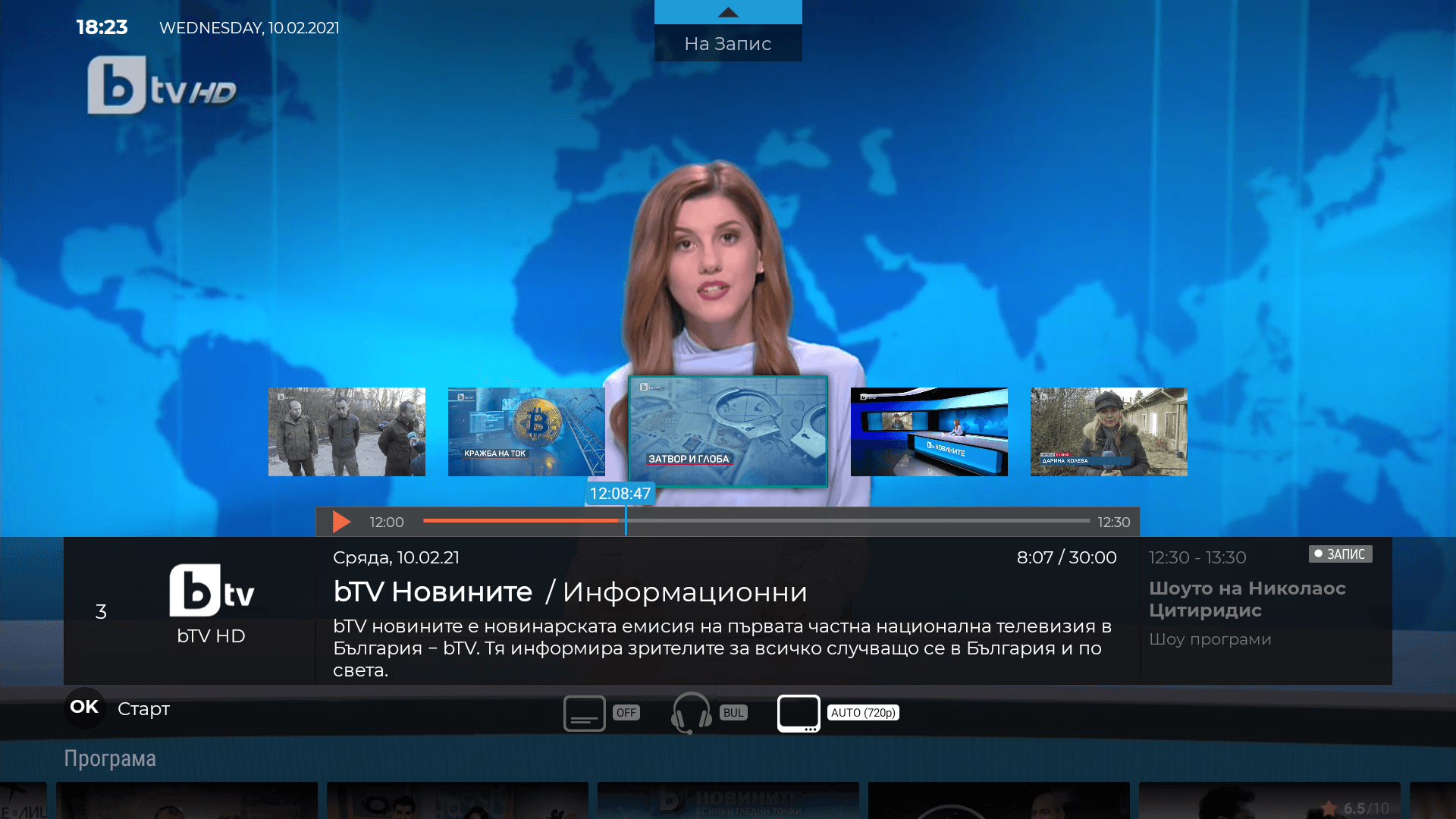Click the На Запис tab label
This screenshot has height=819, width=1456.
728,44
